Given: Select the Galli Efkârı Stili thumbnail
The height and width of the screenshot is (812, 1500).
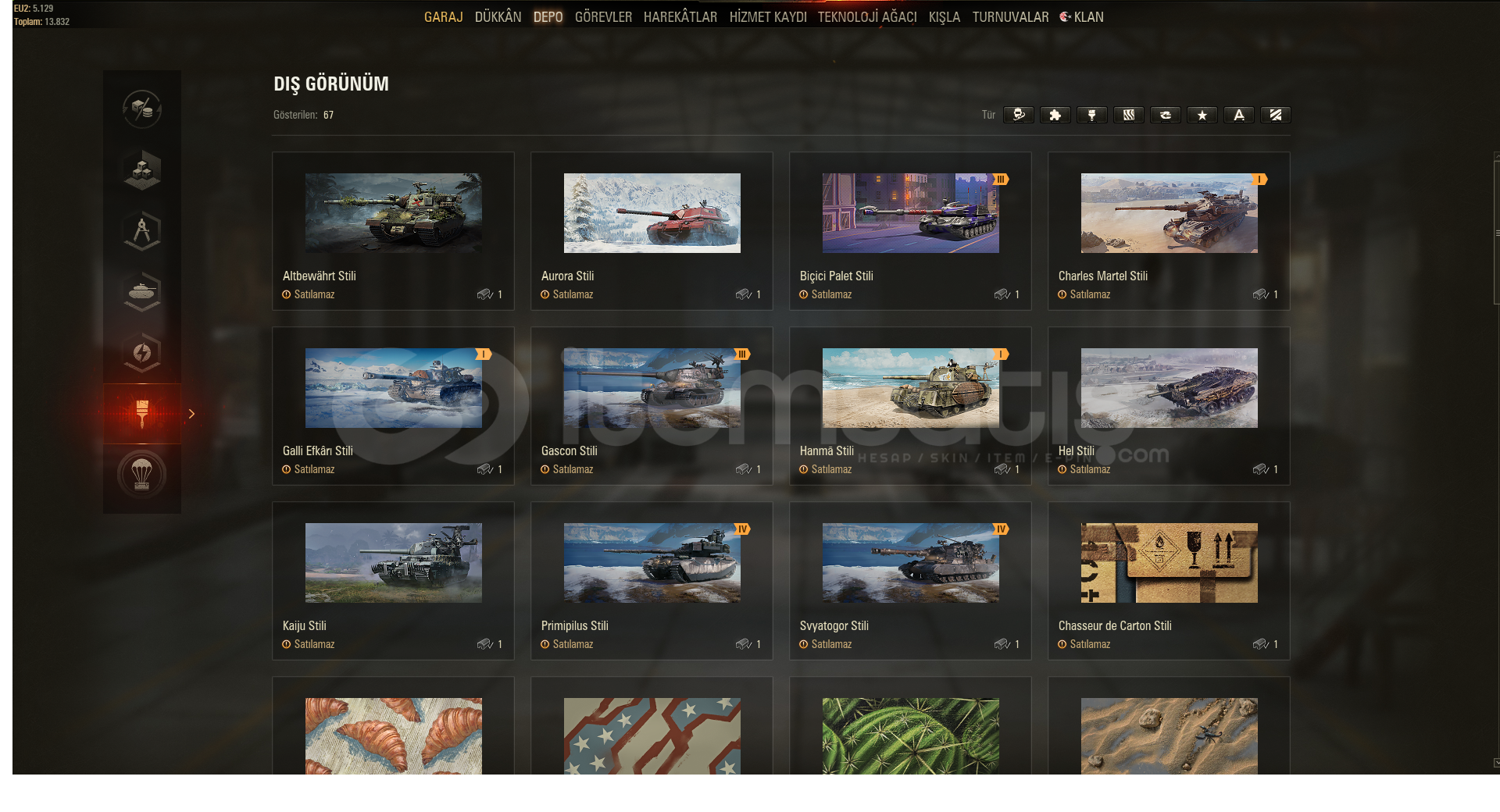Looking at the screenshot, I should [x=394, y=388].
